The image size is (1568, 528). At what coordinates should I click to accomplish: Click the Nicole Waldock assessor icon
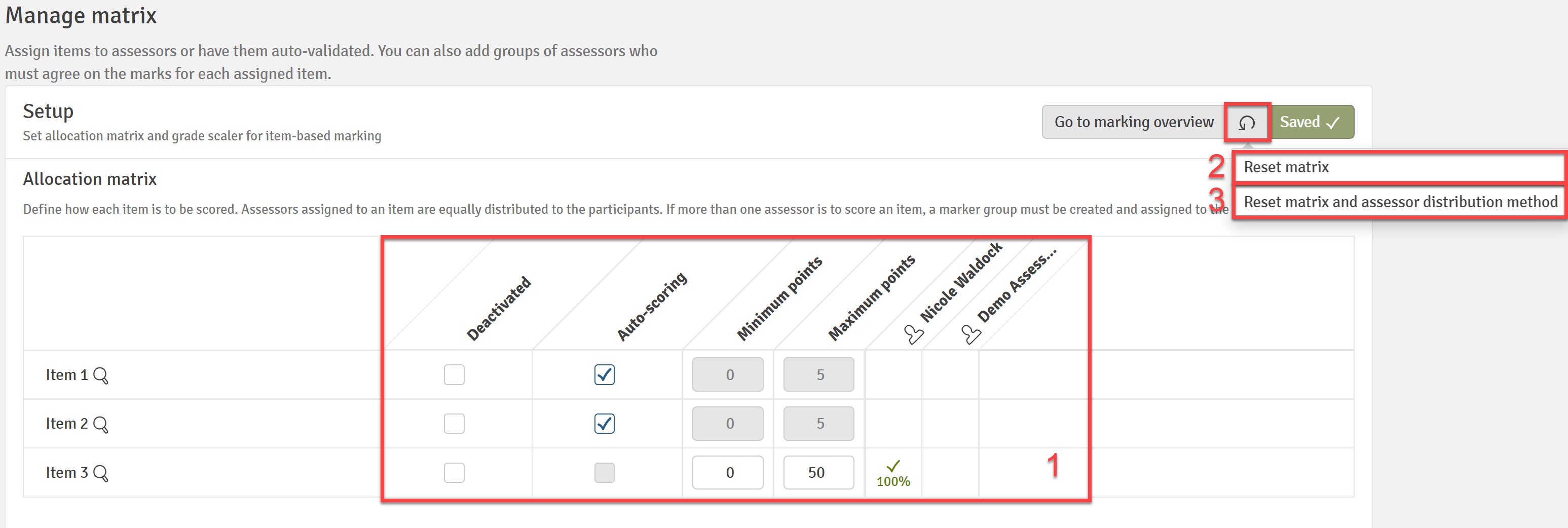(913, 334)
